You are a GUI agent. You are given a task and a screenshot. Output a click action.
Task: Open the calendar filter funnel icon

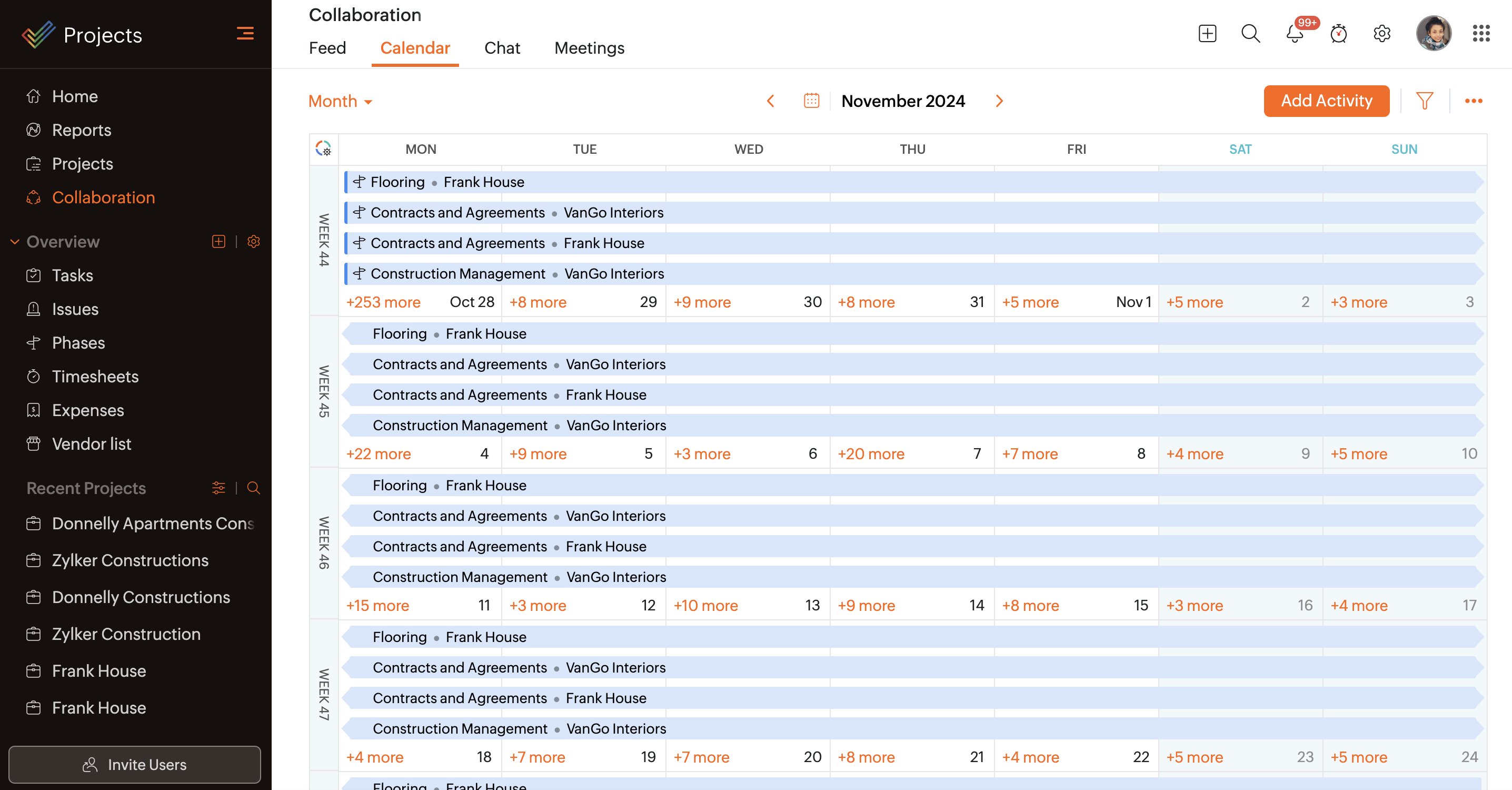pos(1424,101)
